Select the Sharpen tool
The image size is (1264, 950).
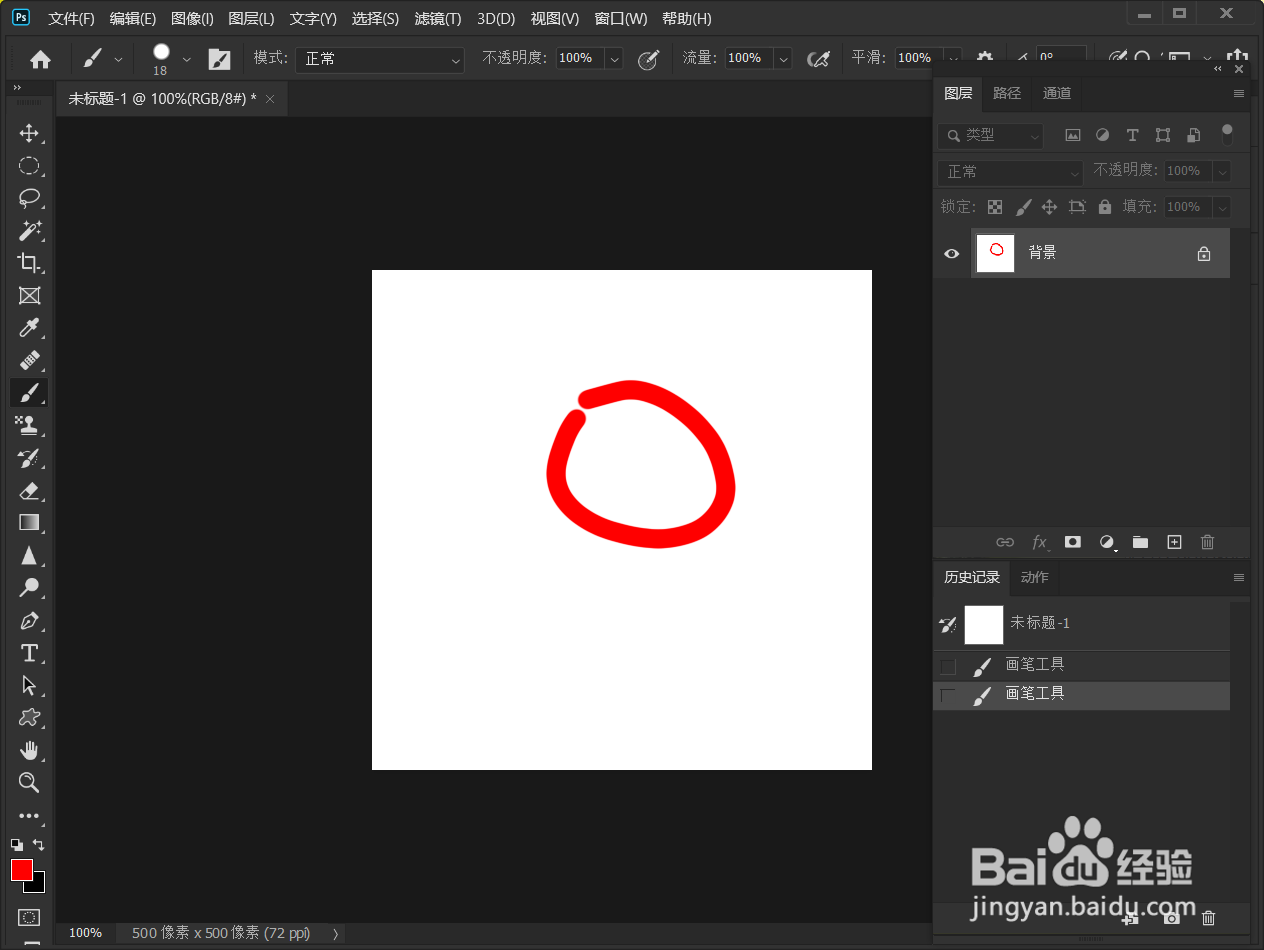pos(29,555)
